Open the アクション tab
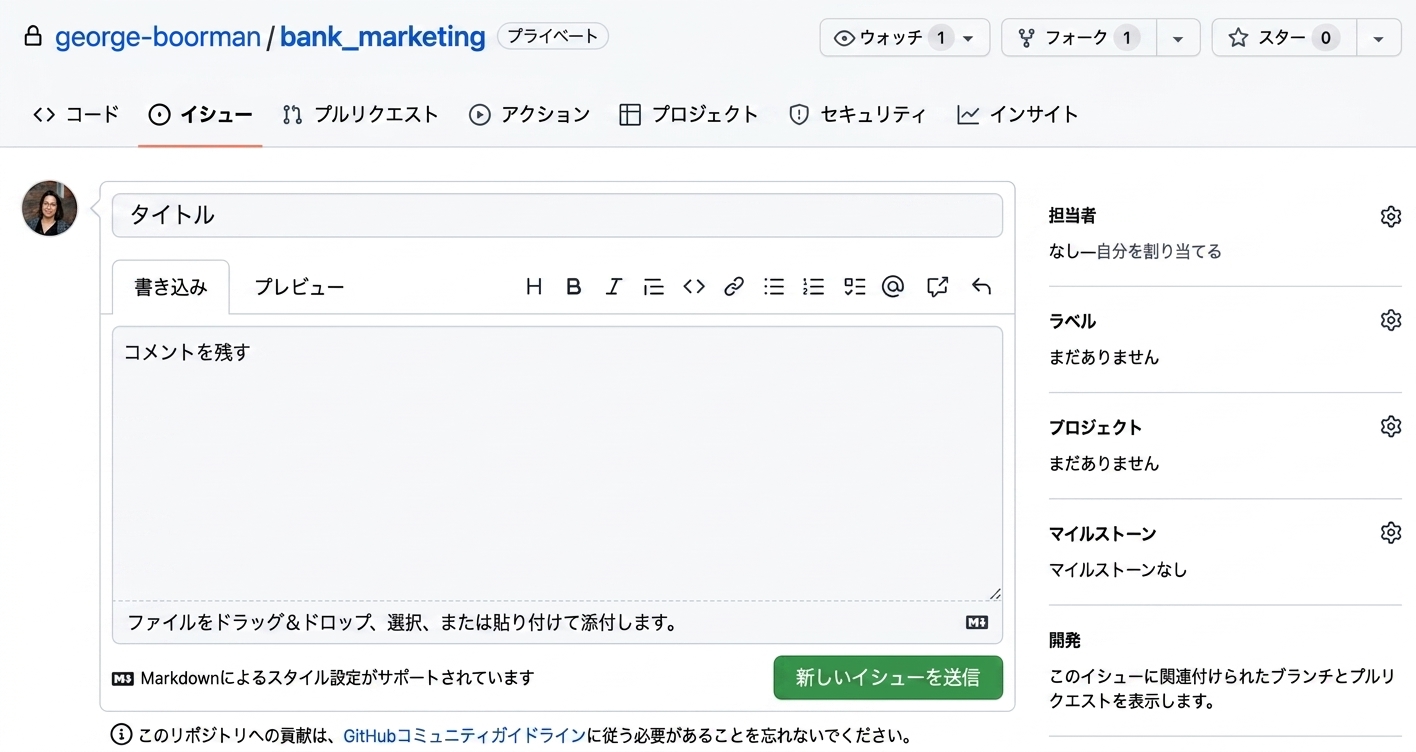 tap(529, 114)
